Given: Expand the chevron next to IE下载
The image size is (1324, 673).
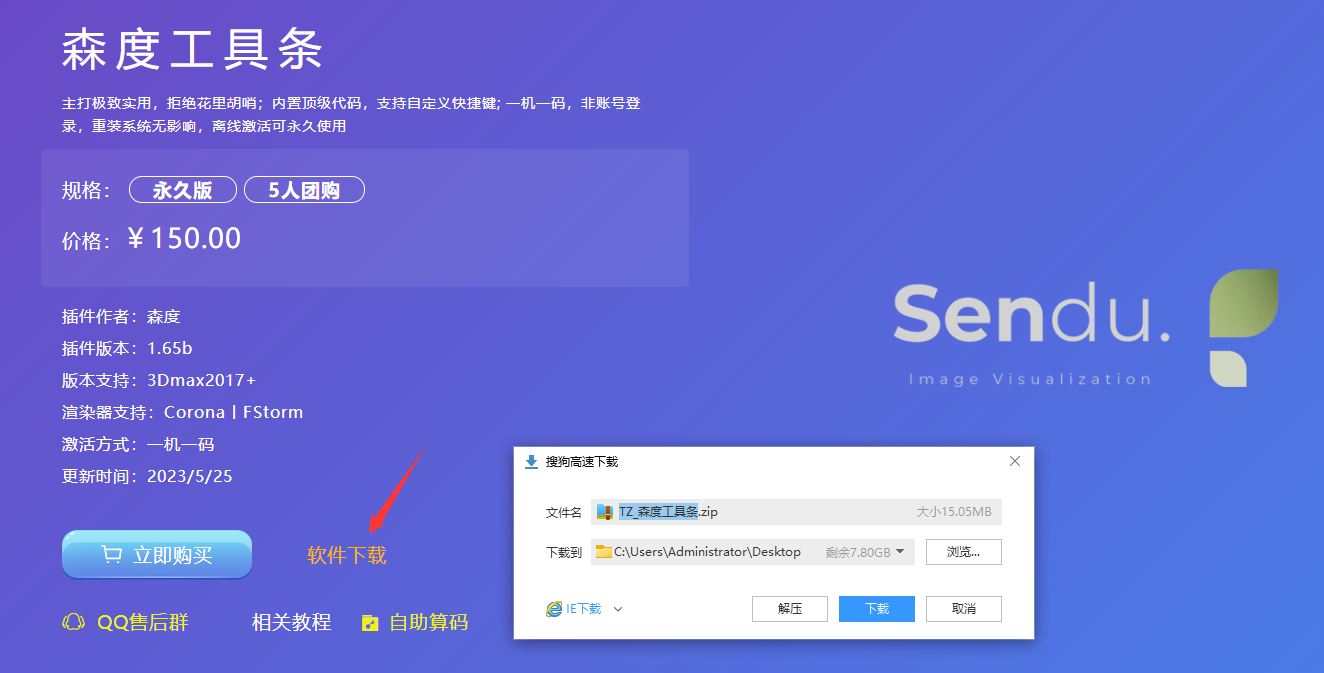Looking at the screenshot, I should click(x=618, y=608).
